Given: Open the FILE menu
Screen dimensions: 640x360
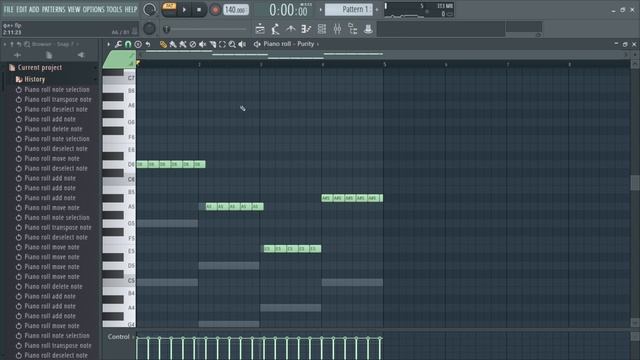Looking at the screenshot, I should point(8,9).
